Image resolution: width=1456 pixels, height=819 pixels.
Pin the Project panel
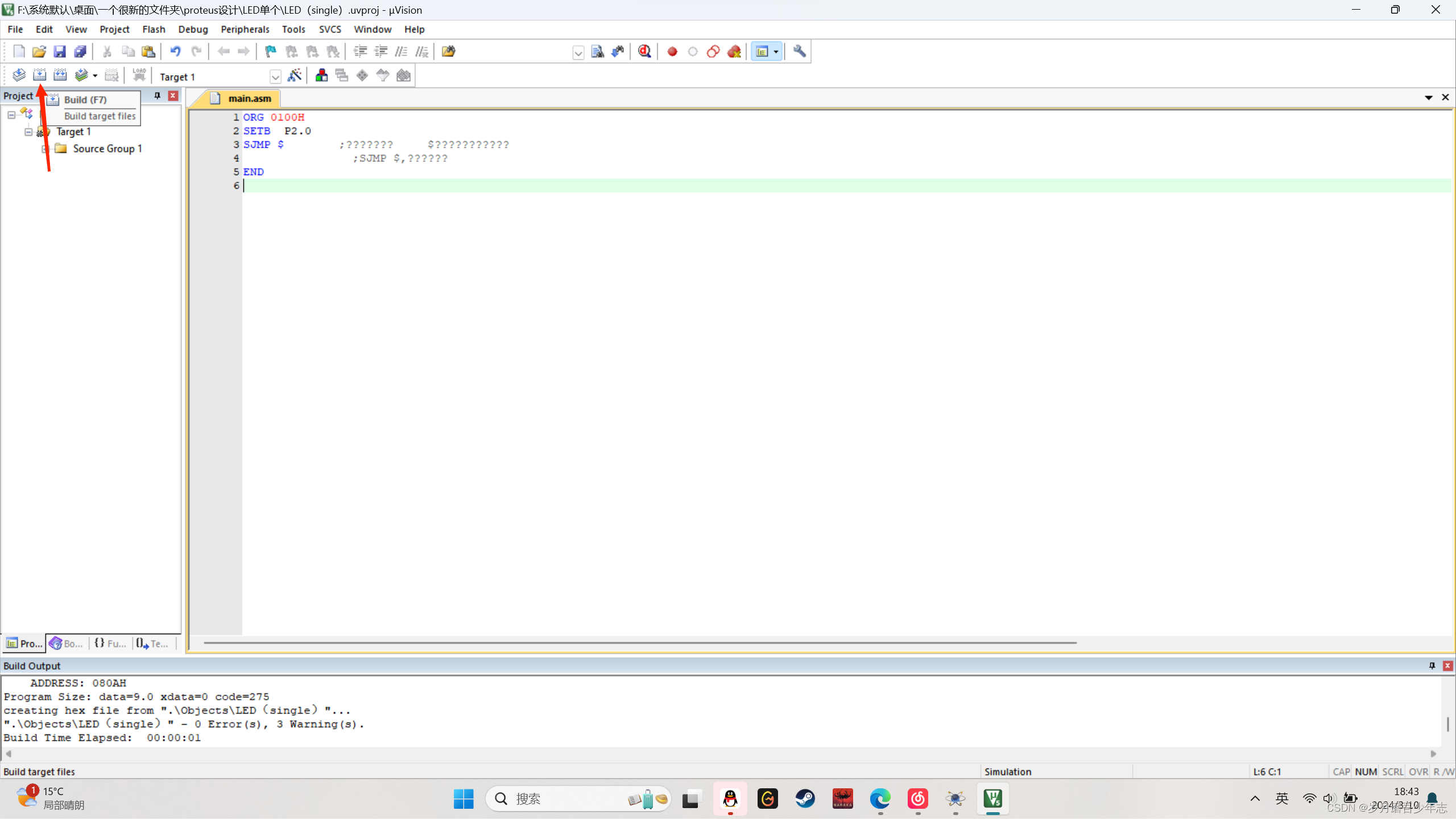(158, 96)
